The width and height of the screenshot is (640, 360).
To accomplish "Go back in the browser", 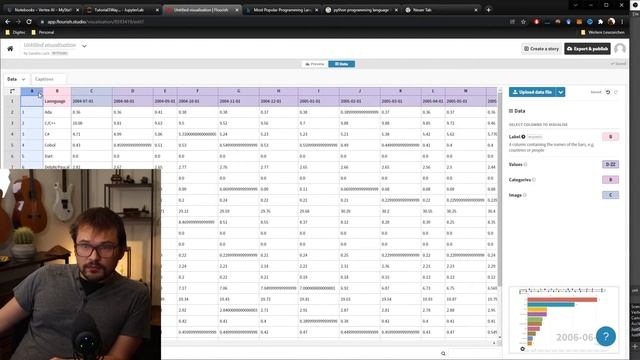I will click(x=8, y=22).
